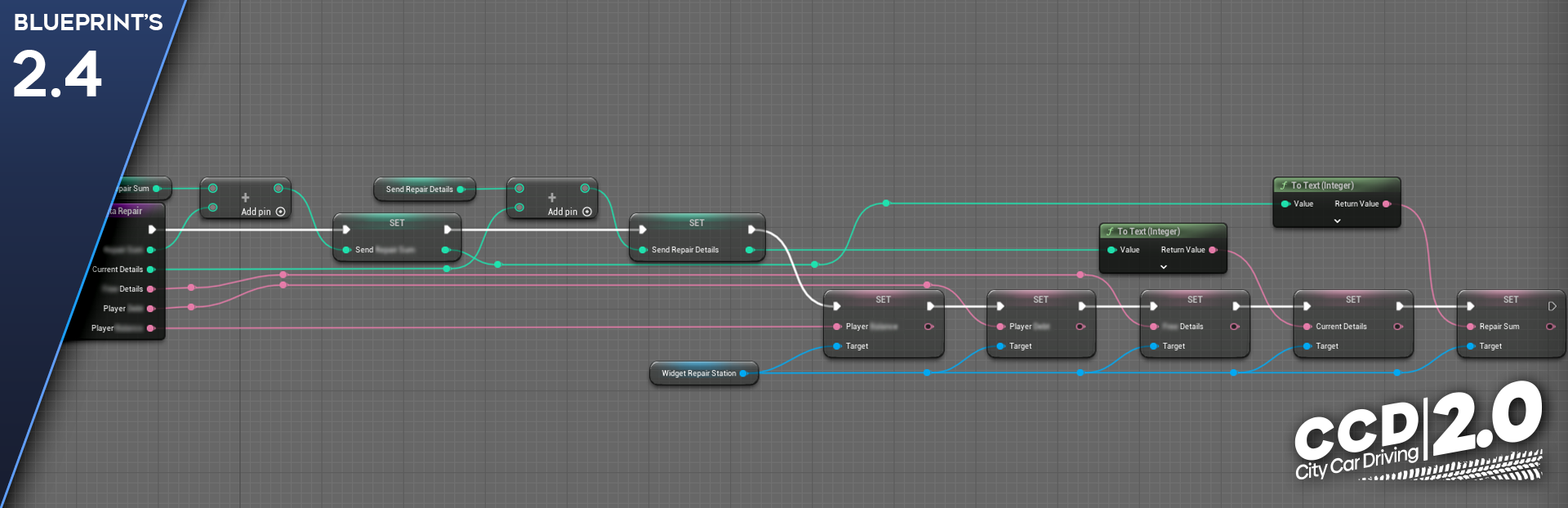Click exec input pin of Send Repair Details SET node
The image size is (1568, 508).
click(643, 229)
